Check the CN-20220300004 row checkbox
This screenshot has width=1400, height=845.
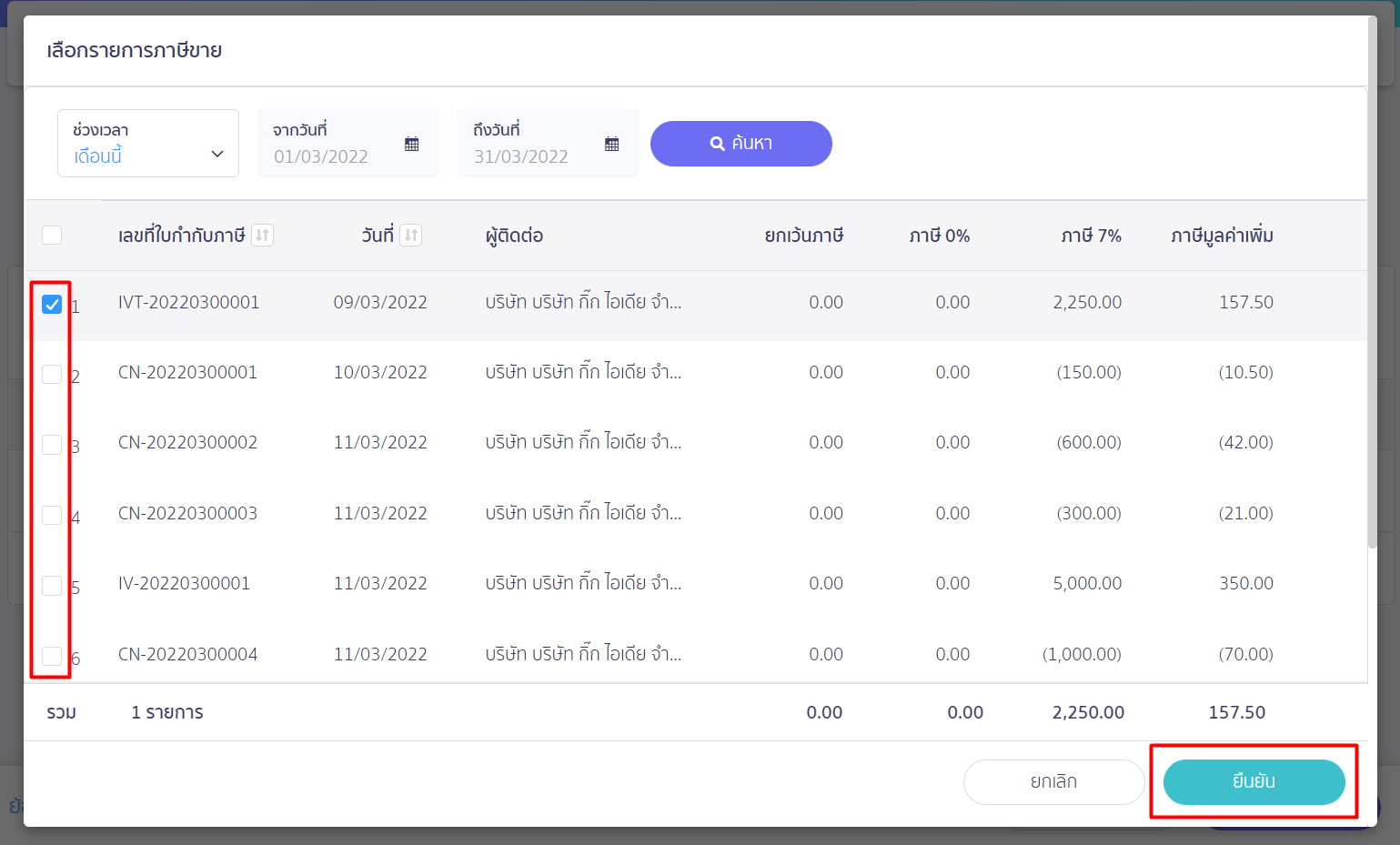pyautogui.click(x=52, y=656)
